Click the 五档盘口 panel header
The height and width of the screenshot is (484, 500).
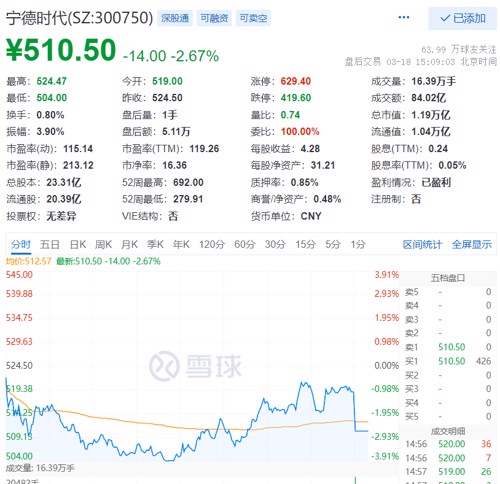[448, 278]
